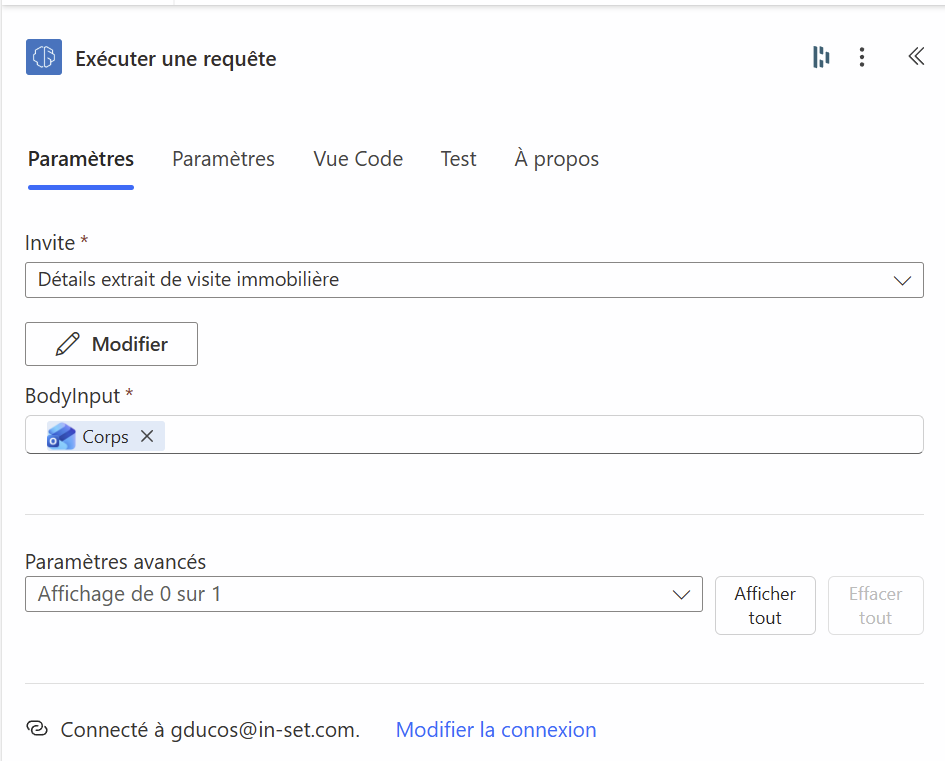The image size is (945, 761).
Task: Click the chain-link connection icon
Action: [37, 729]
